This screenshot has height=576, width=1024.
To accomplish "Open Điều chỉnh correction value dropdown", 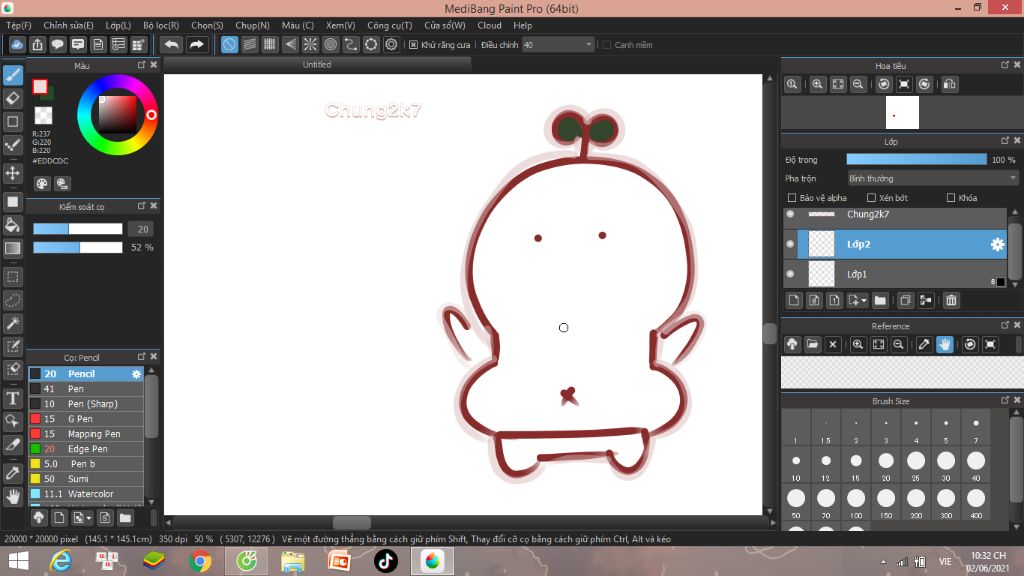I will [x=558, y=44].
